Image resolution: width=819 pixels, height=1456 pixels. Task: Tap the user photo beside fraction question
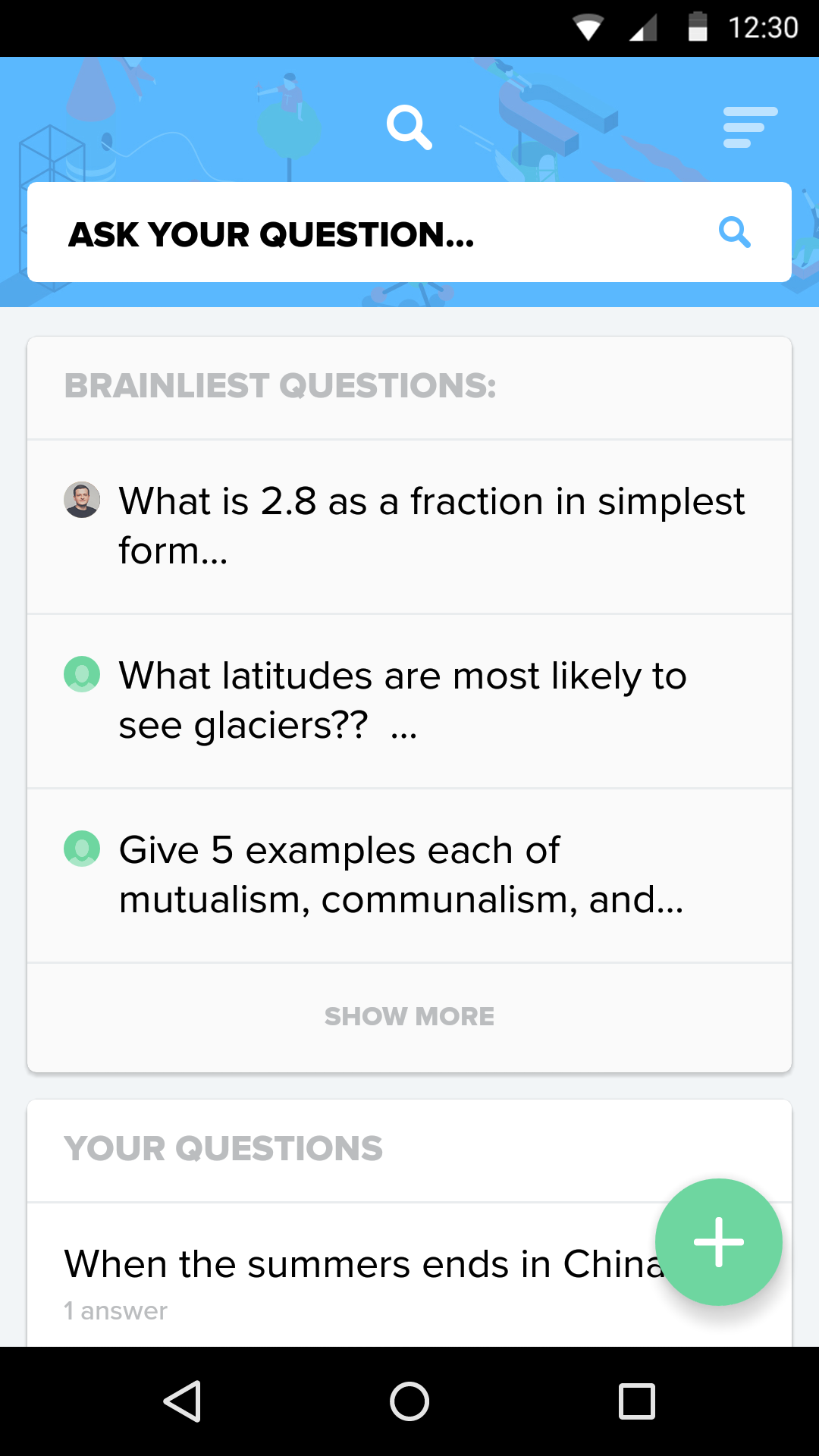click(x=82, y=500)
